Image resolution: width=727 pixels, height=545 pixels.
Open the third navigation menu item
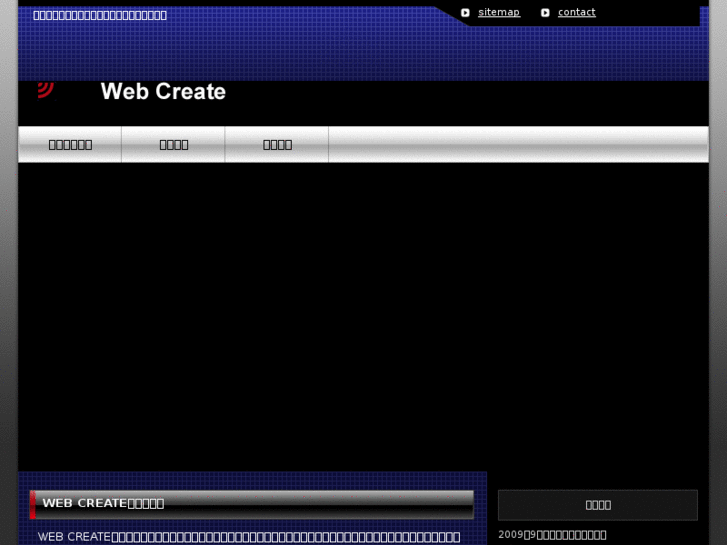277,145
